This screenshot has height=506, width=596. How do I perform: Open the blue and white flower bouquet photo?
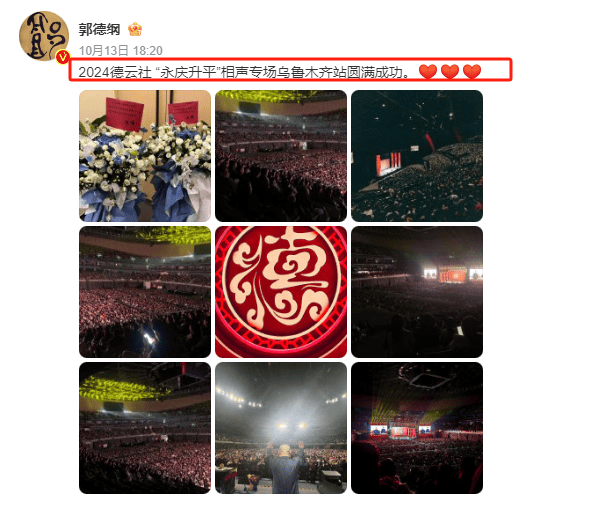(145, 156)
